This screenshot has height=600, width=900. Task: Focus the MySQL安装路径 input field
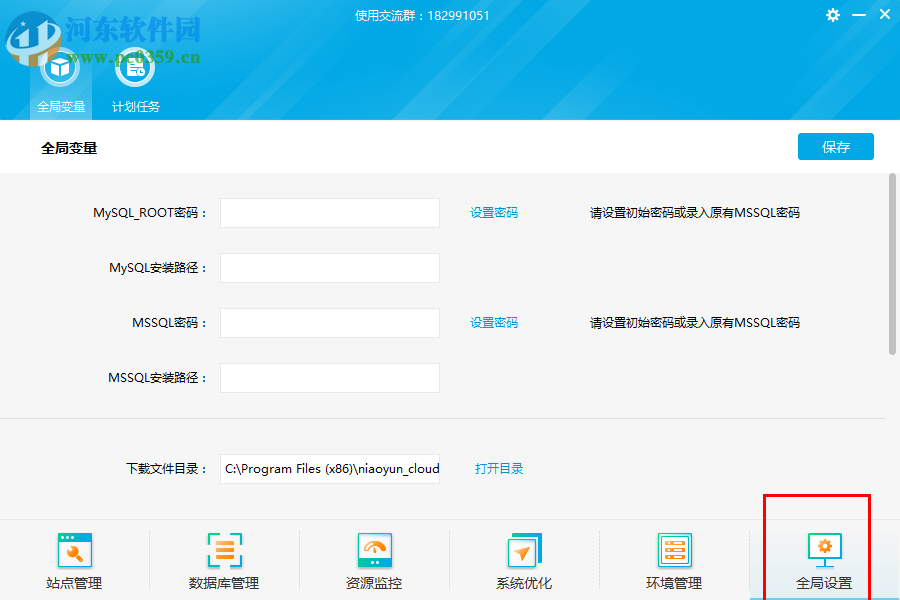tap(329, 268)
